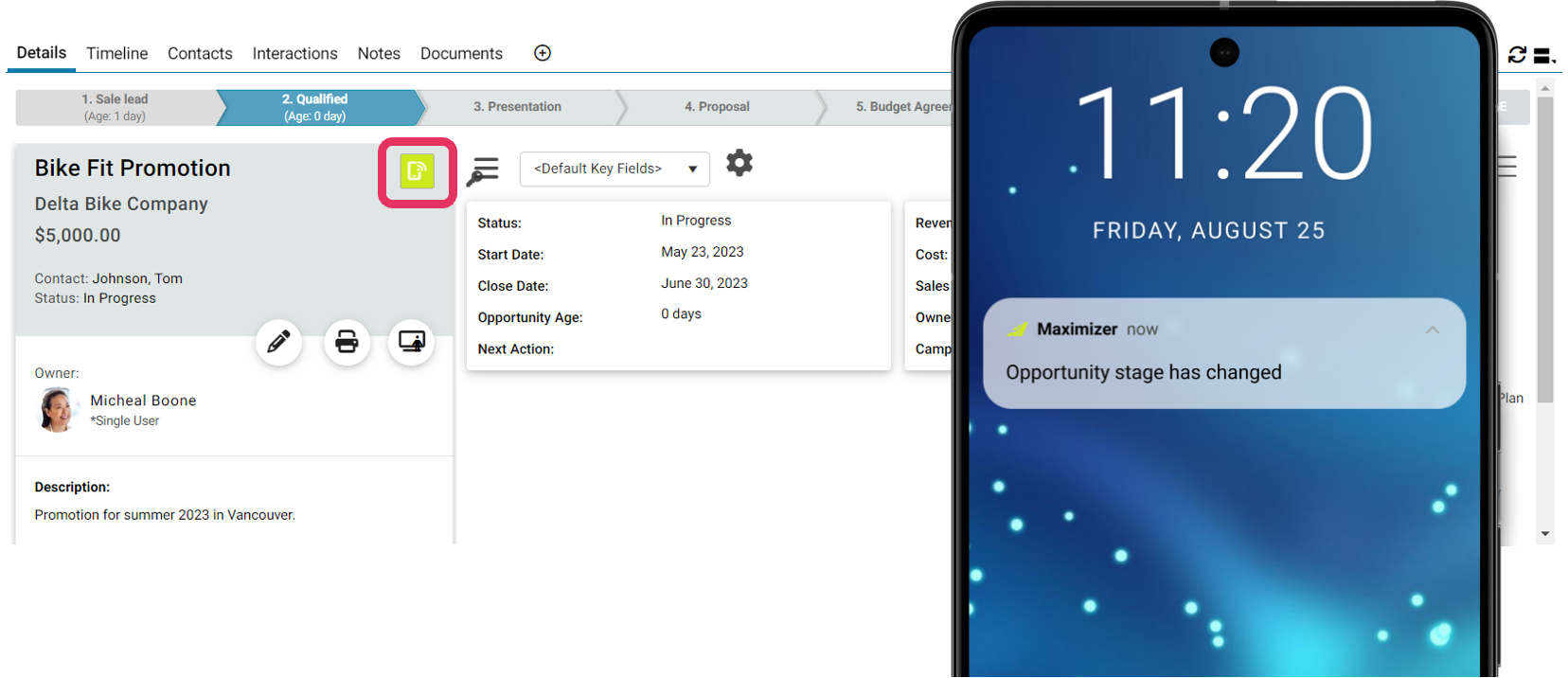Click the start date May 23, 2023

click(x=703, y=252)
